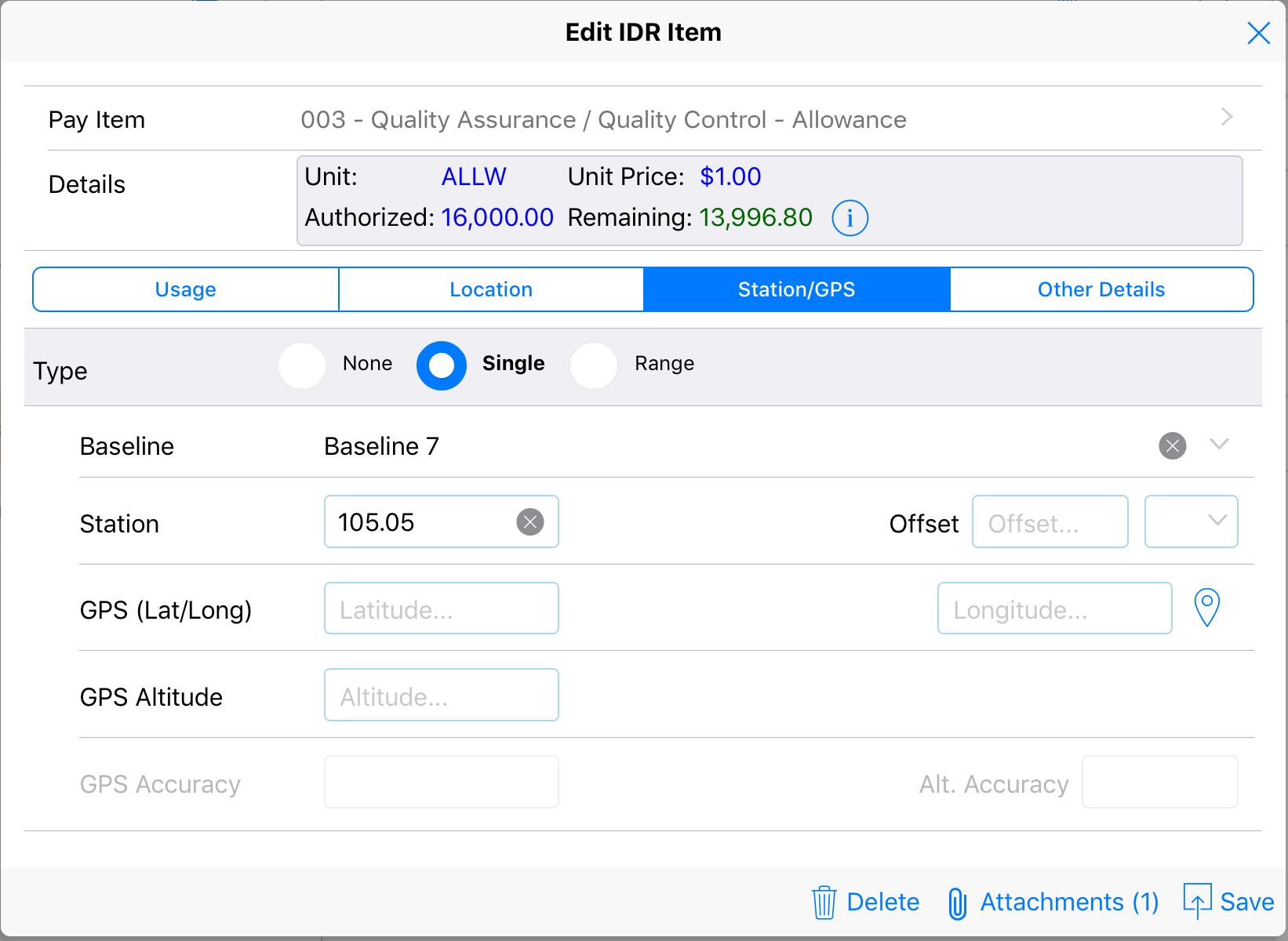This screenshot has height=941, width=1288.
Task: Click the info icon next to Remaining
Action: pos(850,218)
